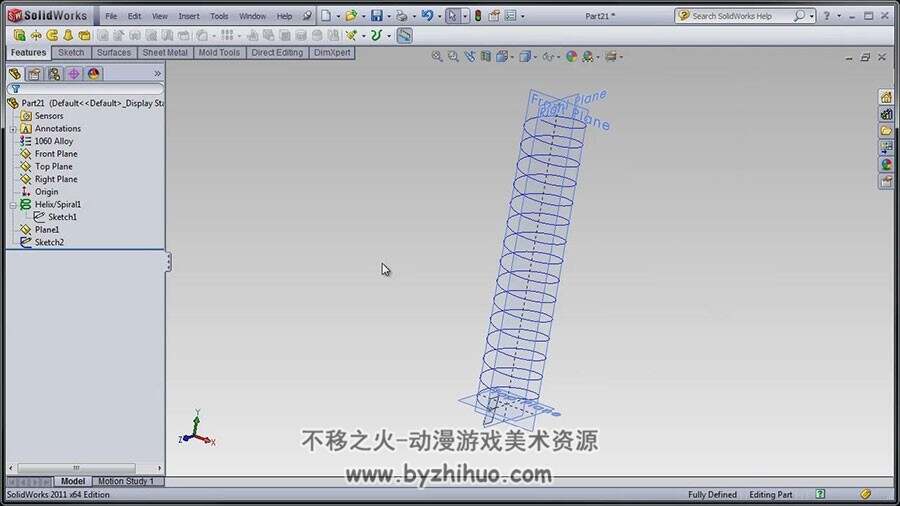Viewport: 900px width, 506px height.
Task: Click the Instant3D icon
Action: tap(405, 36)
